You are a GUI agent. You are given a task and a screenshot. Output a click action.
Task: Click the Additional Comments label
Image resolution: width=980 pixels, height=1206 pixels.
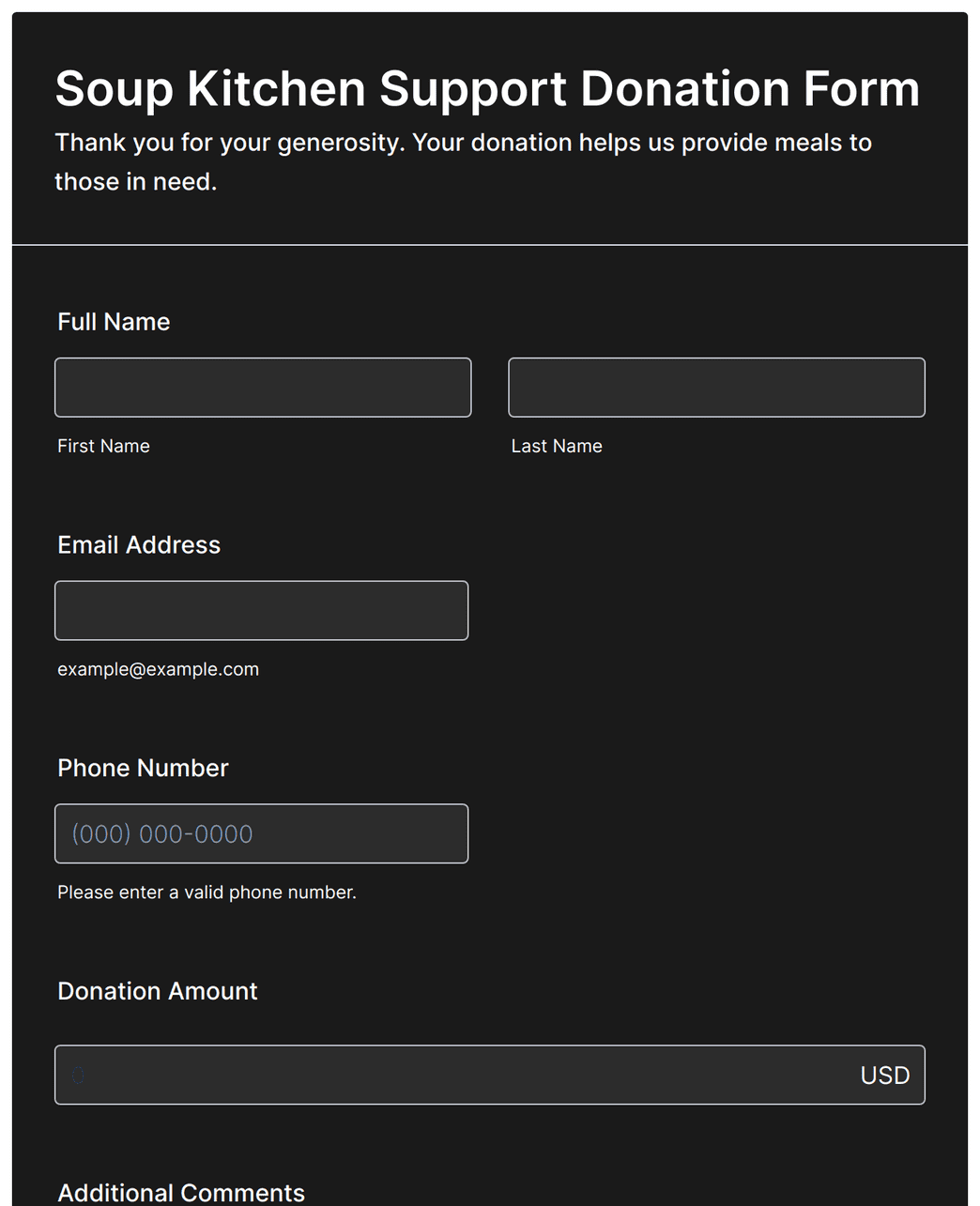pos(181,1193)
